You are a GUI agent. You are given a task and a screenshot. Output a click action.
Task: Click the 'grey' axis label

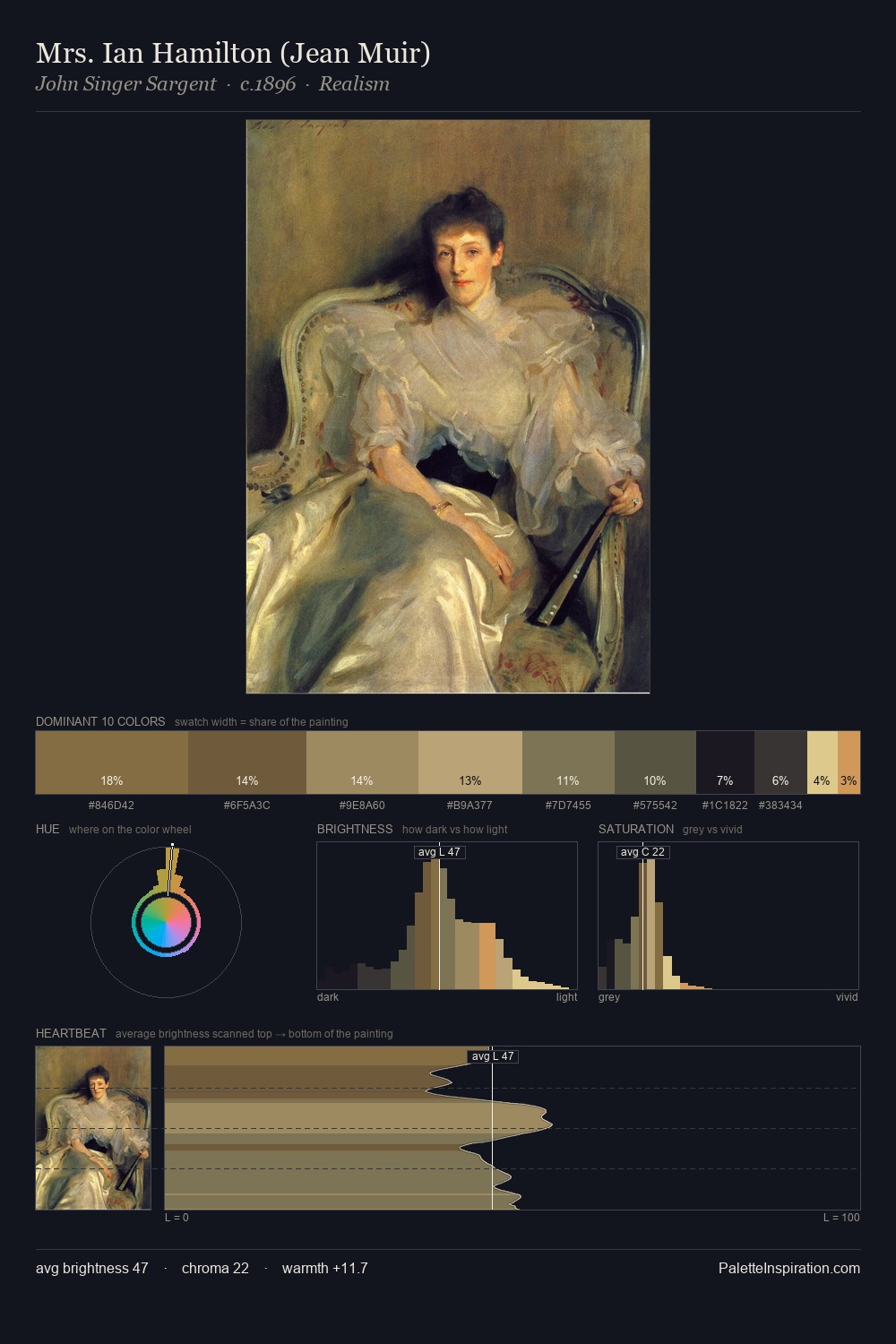tap(609, 997)
